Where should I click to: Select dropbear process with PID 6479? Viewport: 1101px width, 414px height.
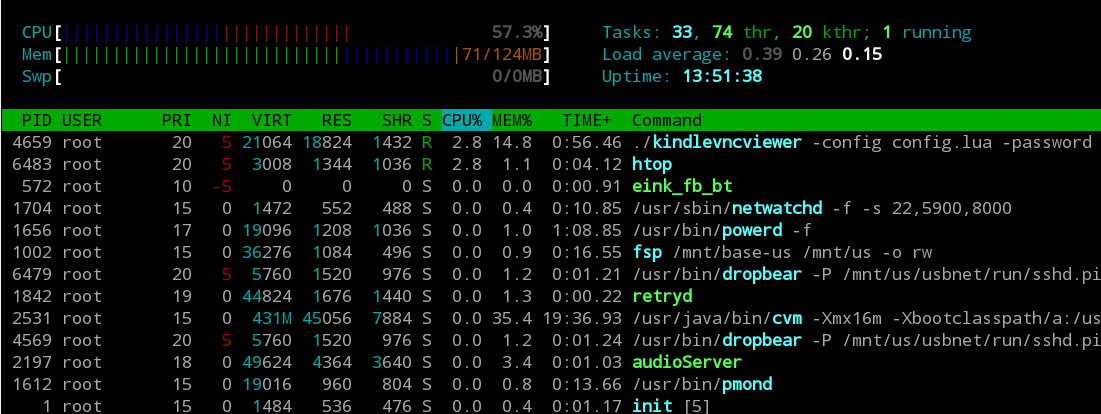tap(550, 274)
